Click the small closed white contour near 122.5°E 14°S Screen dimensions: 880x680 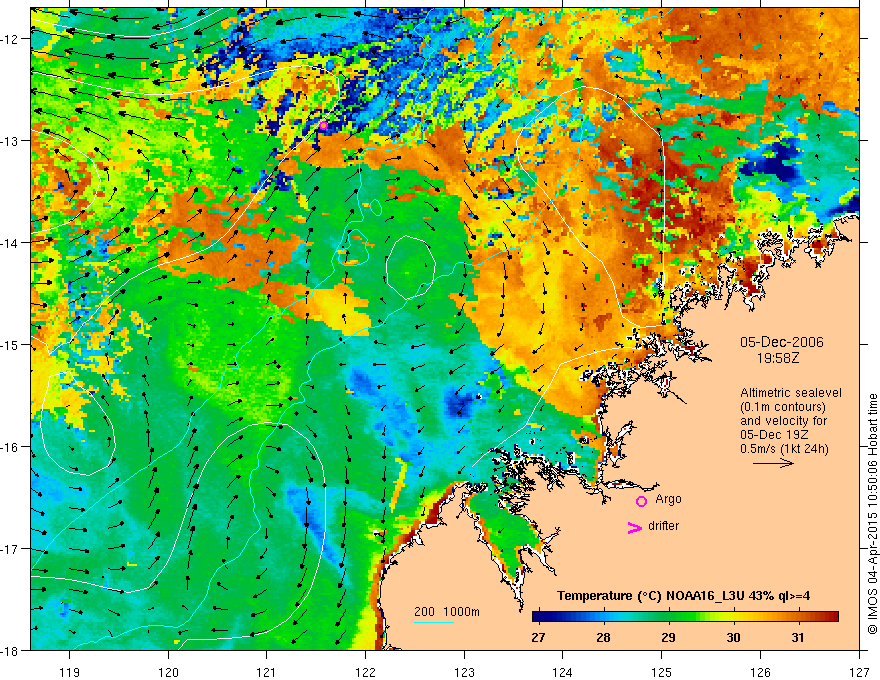tap(411, 267)
